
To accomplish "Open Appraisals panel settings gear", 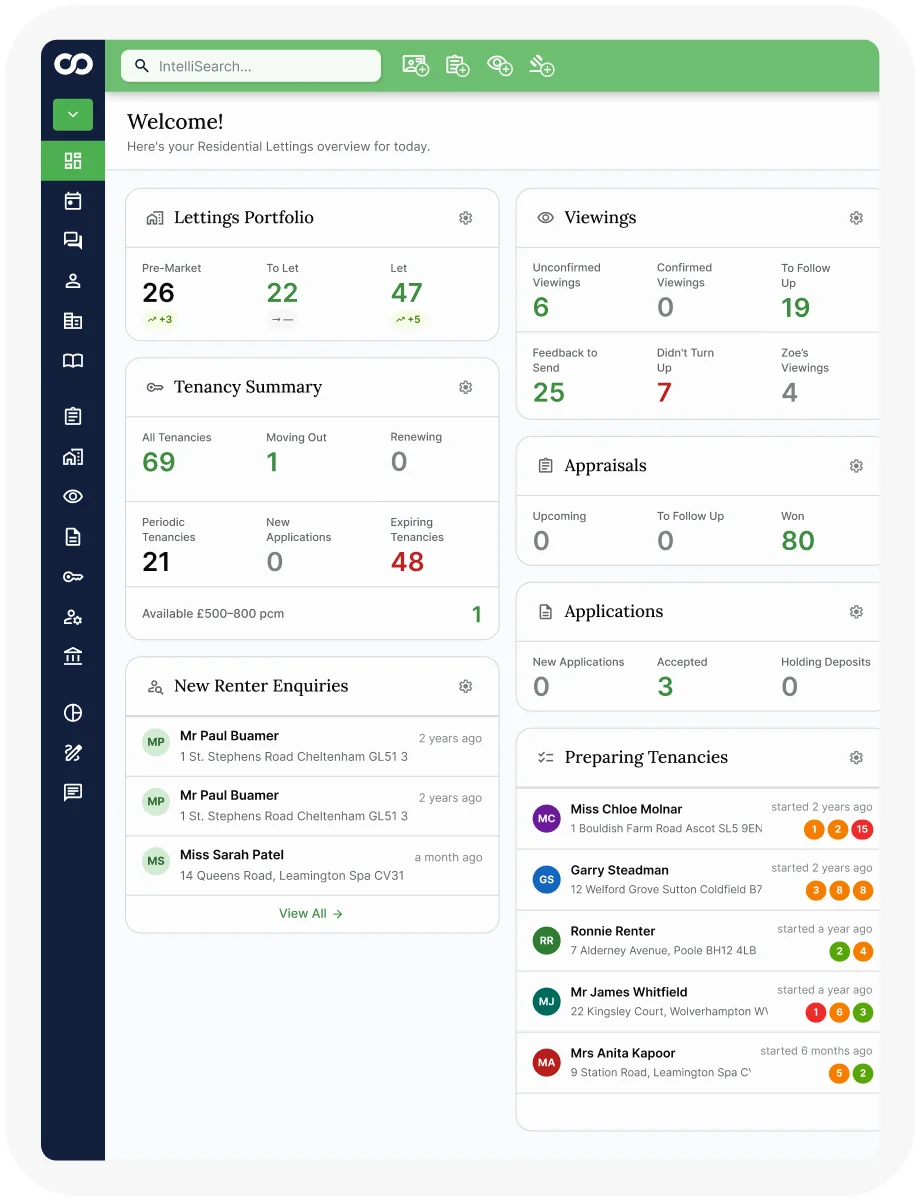I will (x=856, y=466).
